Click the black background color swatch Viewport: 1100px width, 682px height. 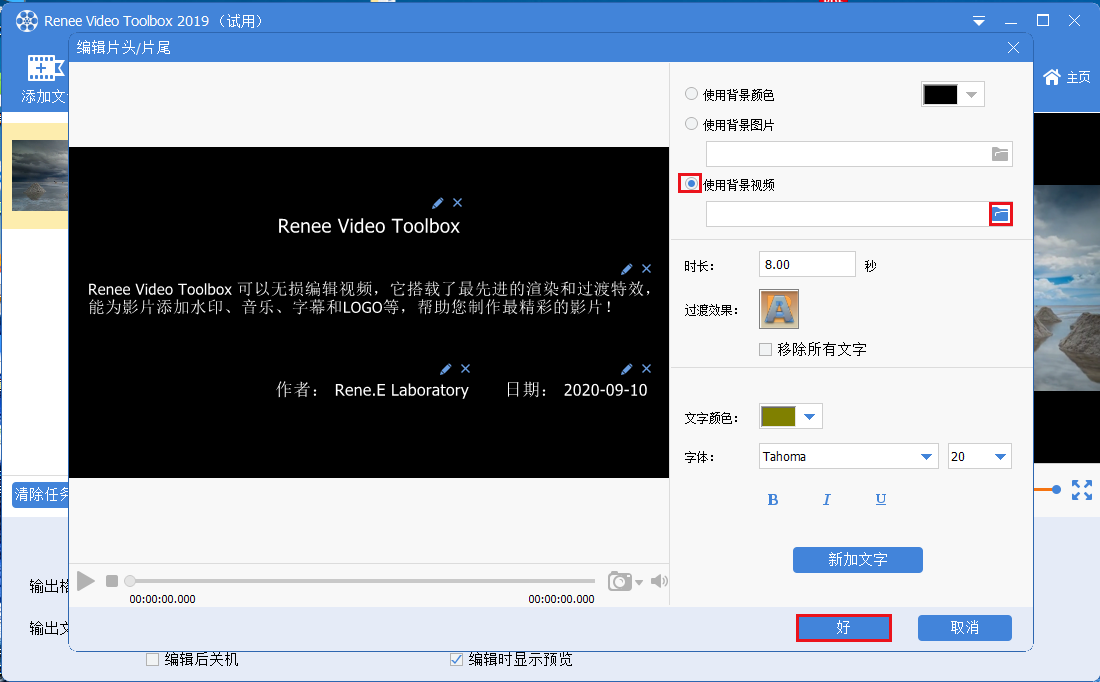941,95
